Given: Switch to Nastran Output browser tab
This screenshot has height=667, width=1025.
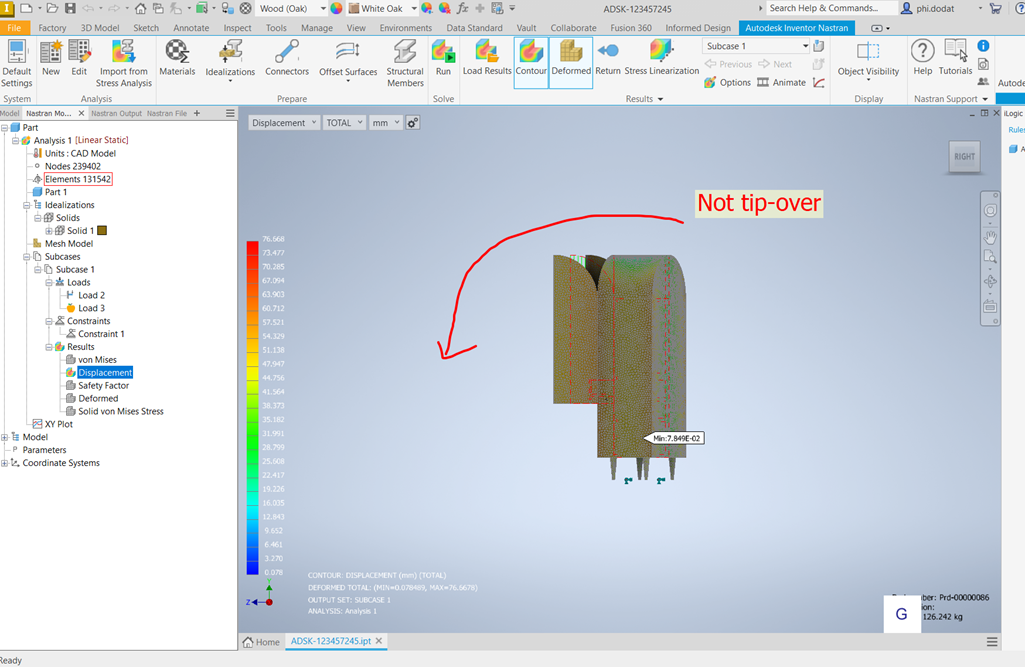Looking at the screenshot, I should [116, 113].
